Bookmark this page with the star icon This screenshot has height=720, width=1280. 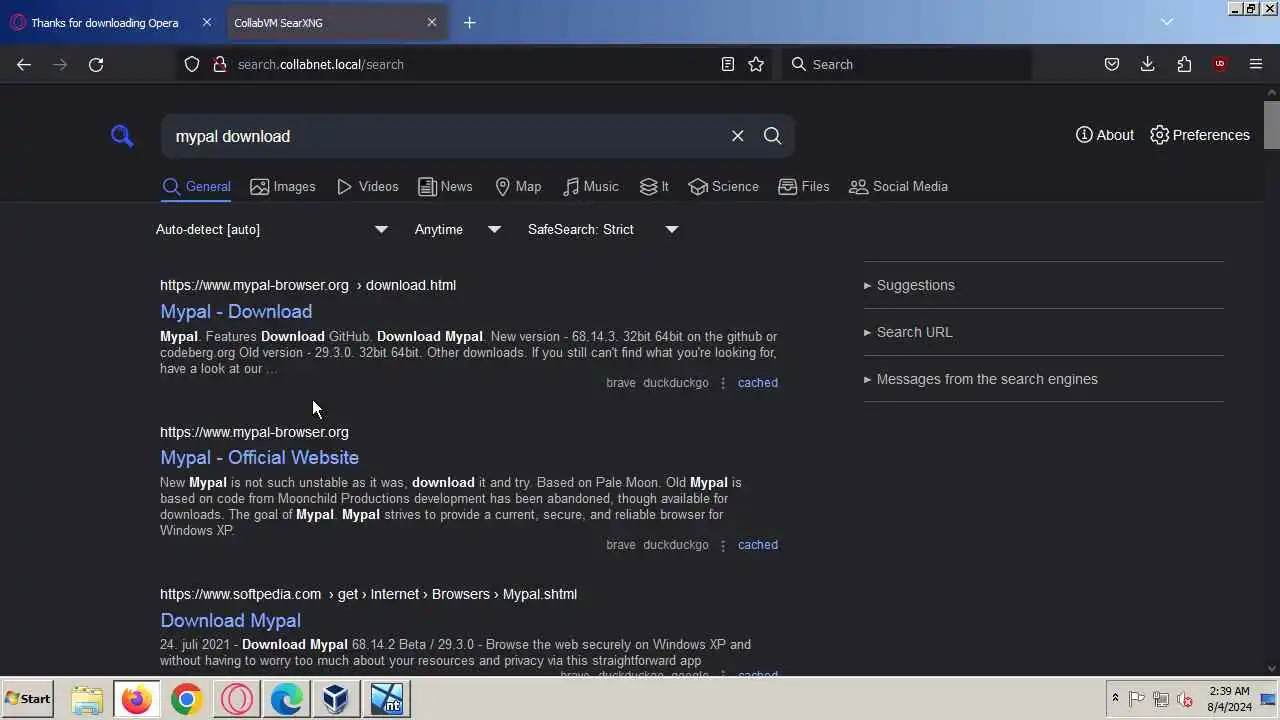point(756,64)
